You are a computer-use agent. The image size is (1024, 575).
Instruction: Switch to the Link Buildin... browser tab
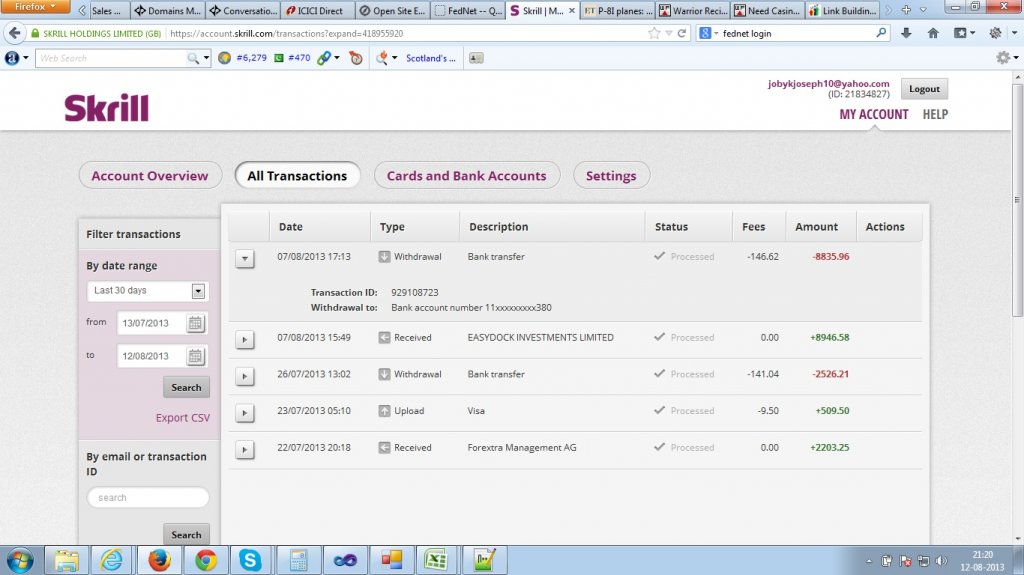pyautogui.click(x=842, y=10)
